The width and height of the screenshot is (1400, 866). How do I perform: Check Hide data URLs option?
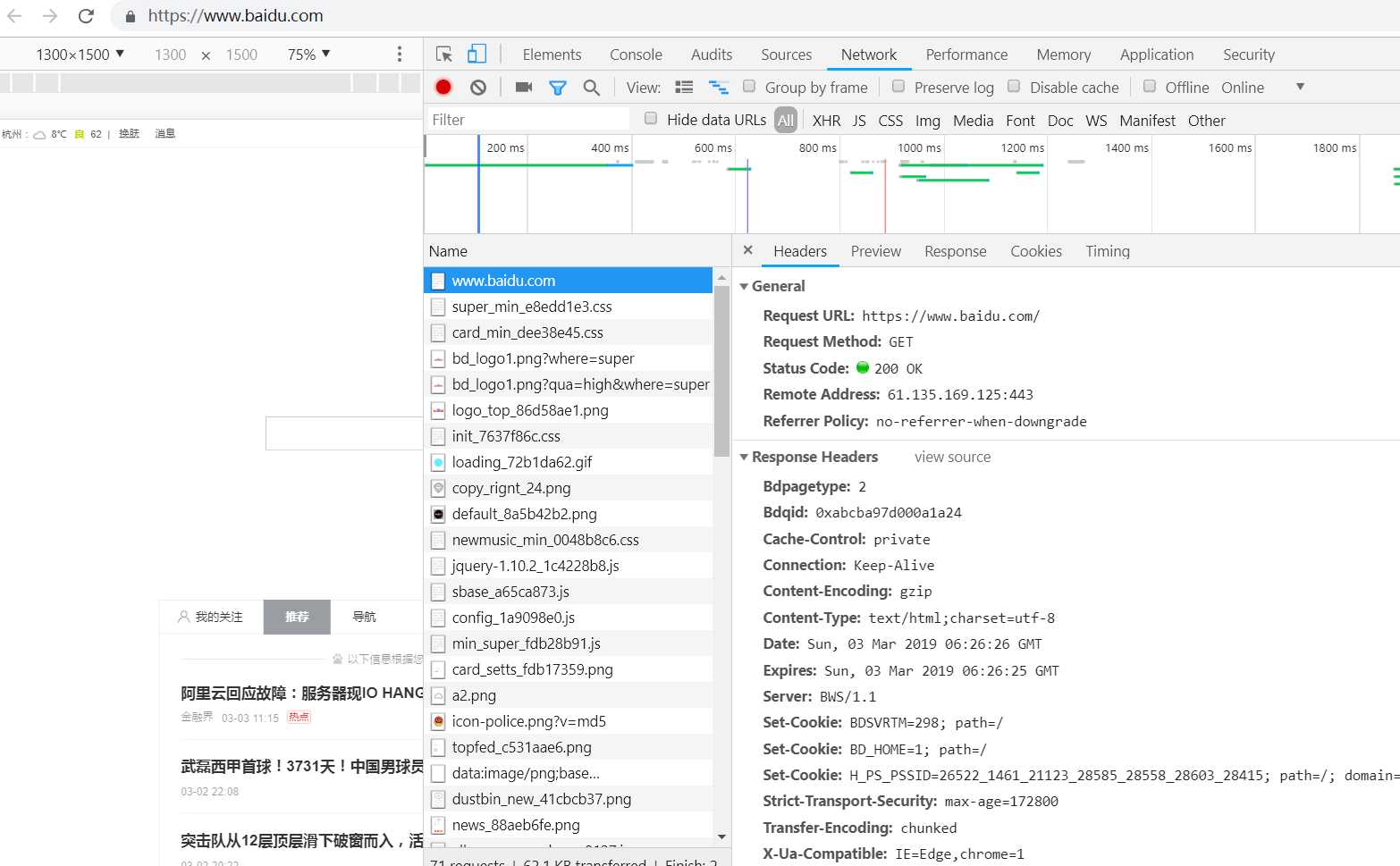(651, 118)
